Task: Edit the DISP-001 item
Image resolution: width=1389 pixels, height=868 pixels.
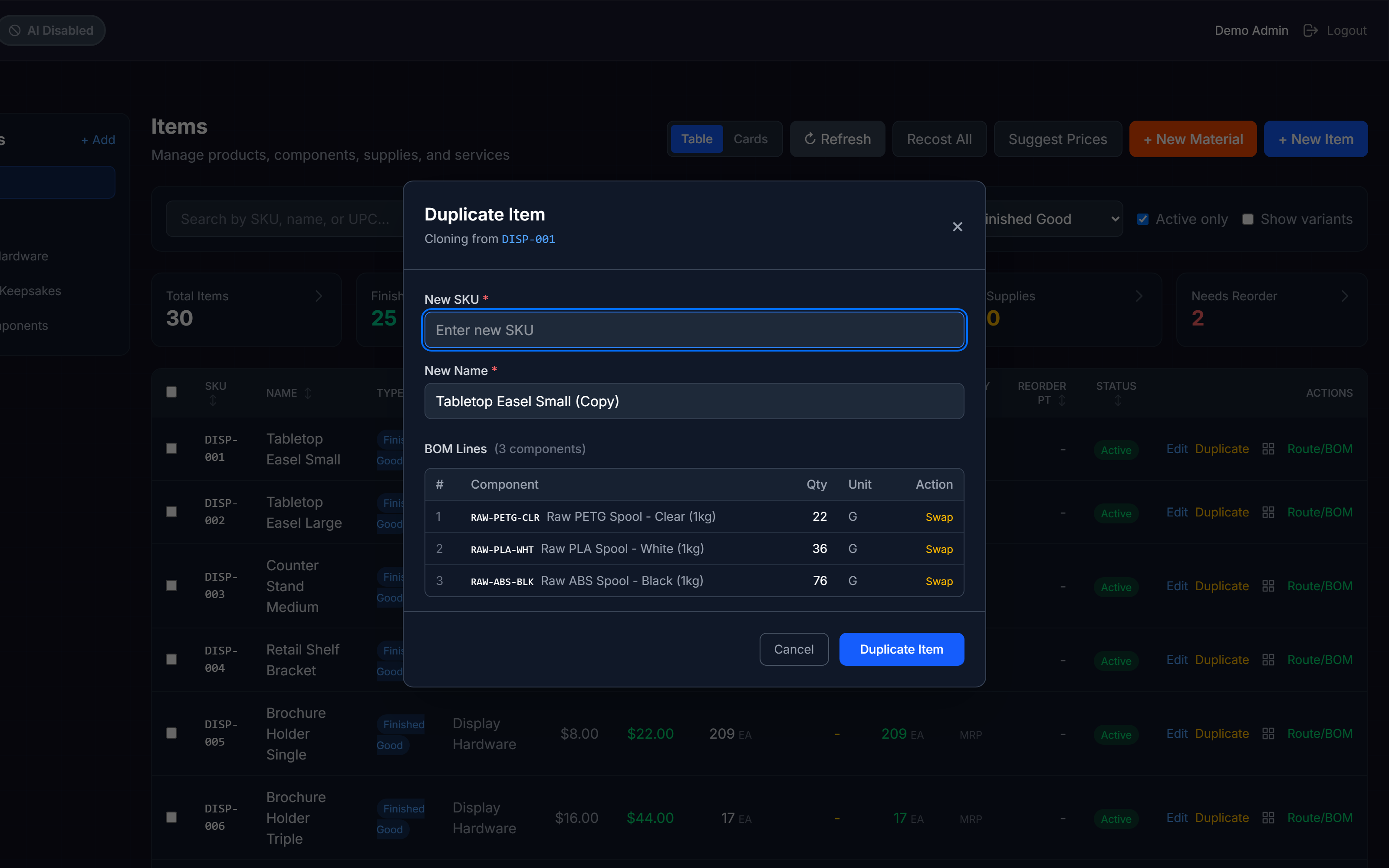Action: 1177,449
